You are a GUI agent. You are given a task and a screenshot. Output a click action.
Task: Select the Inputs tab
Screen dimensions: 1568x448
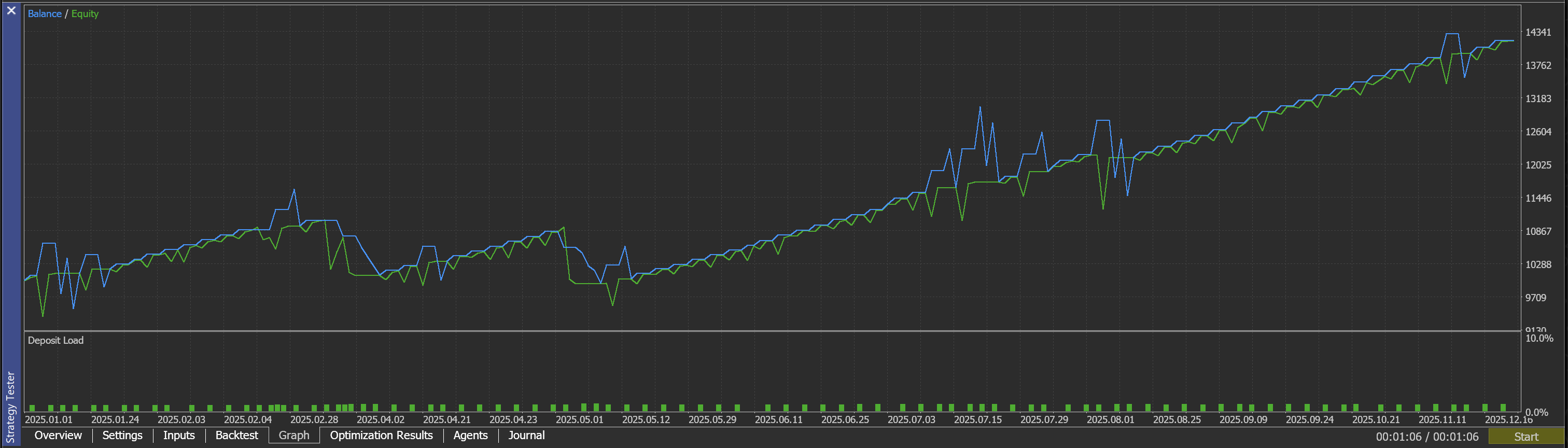(179, 435)
